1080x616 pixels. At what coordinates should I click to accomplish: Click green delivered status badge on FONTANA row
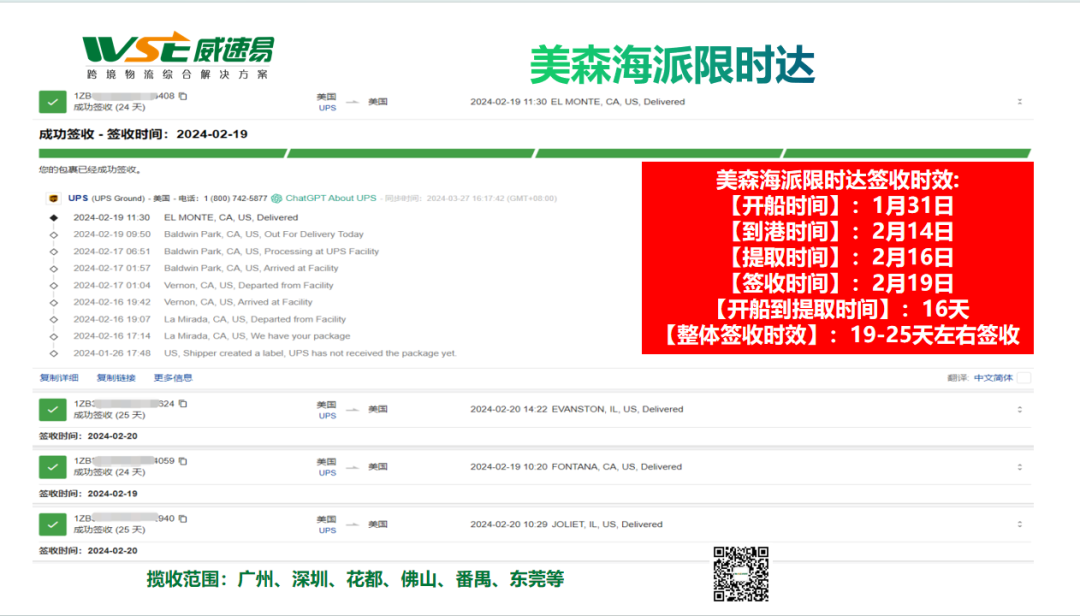tap(52, 466)
